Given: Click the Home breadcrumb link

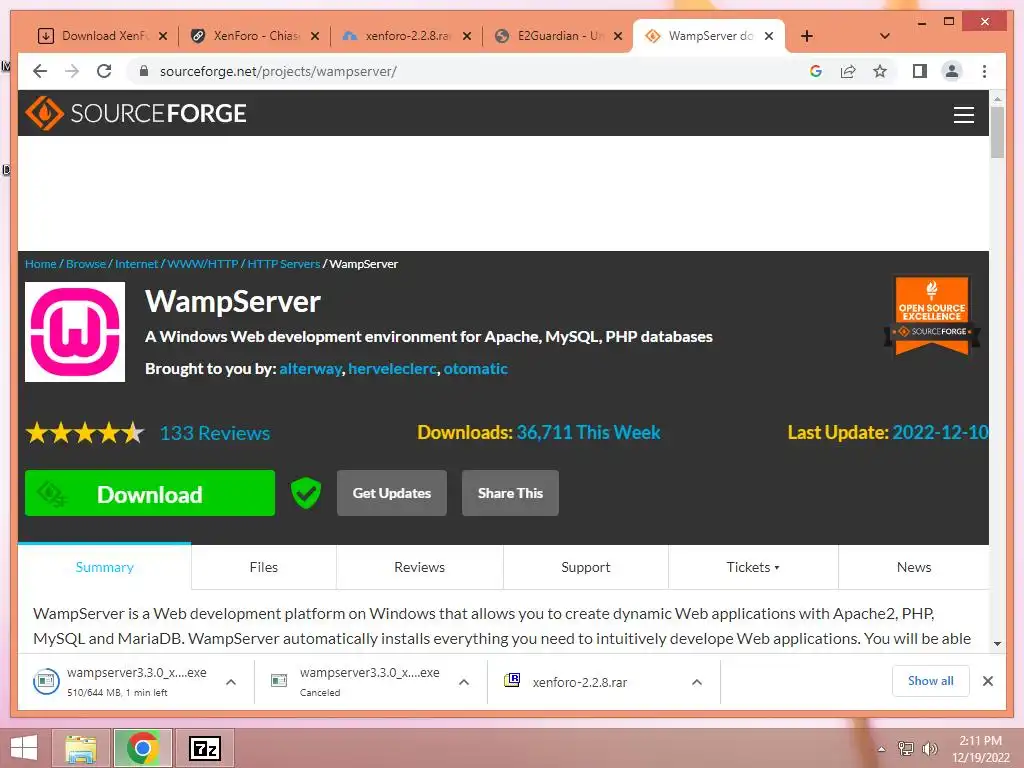Looking at the screenshot, I should pos(40,264).
